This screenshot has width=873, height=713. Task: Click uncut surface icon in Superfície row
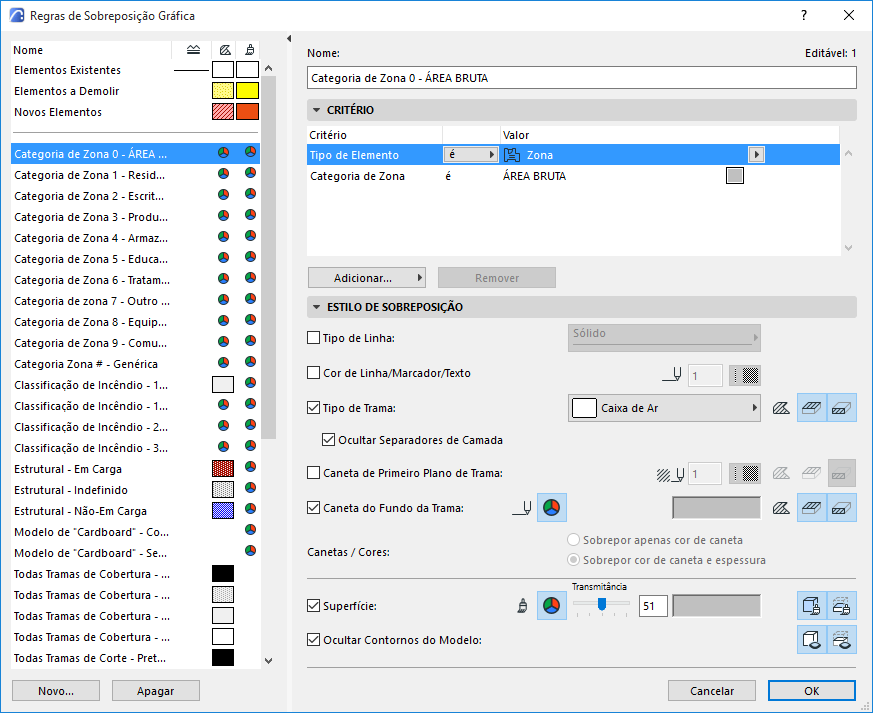pos(812,606)
